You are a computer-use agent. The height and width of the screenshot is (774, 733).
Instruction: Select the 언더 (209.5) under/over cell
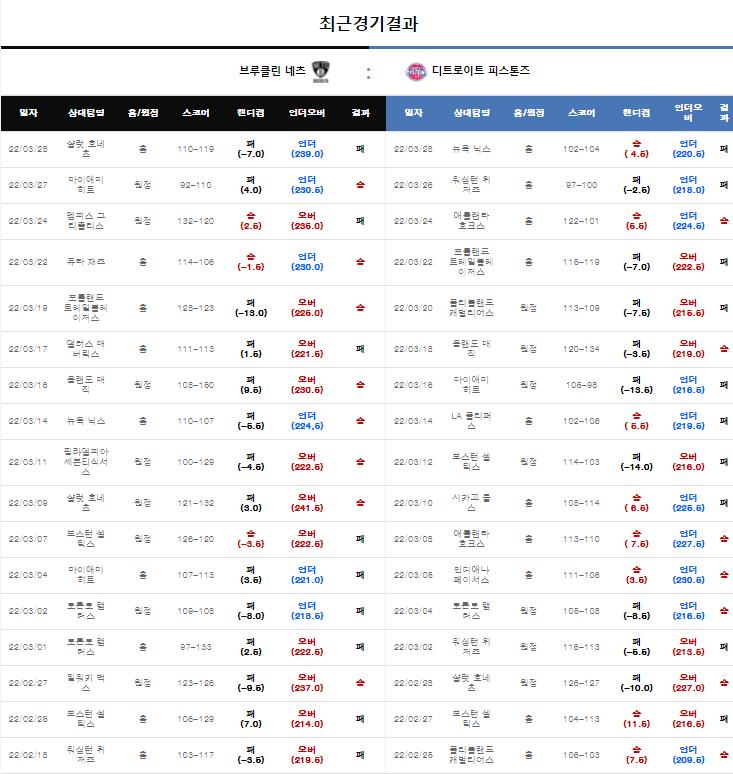coord(688,755)
